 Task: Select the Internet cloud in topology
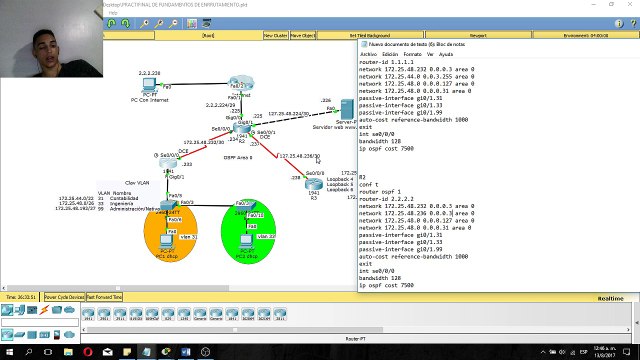[x=241, y=82]
